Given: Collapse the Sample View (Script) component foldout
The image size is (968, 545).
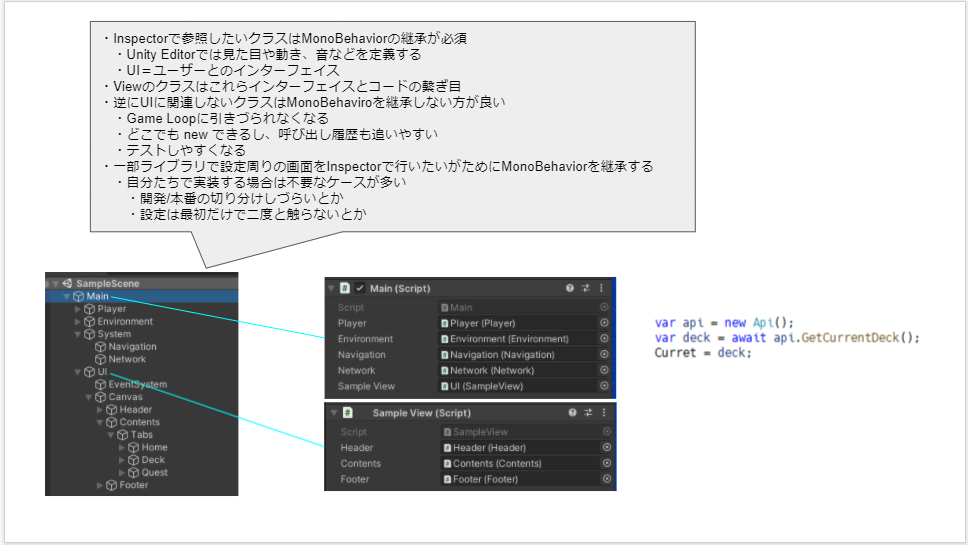Looking at the screenshot, I should coord(334,412).
